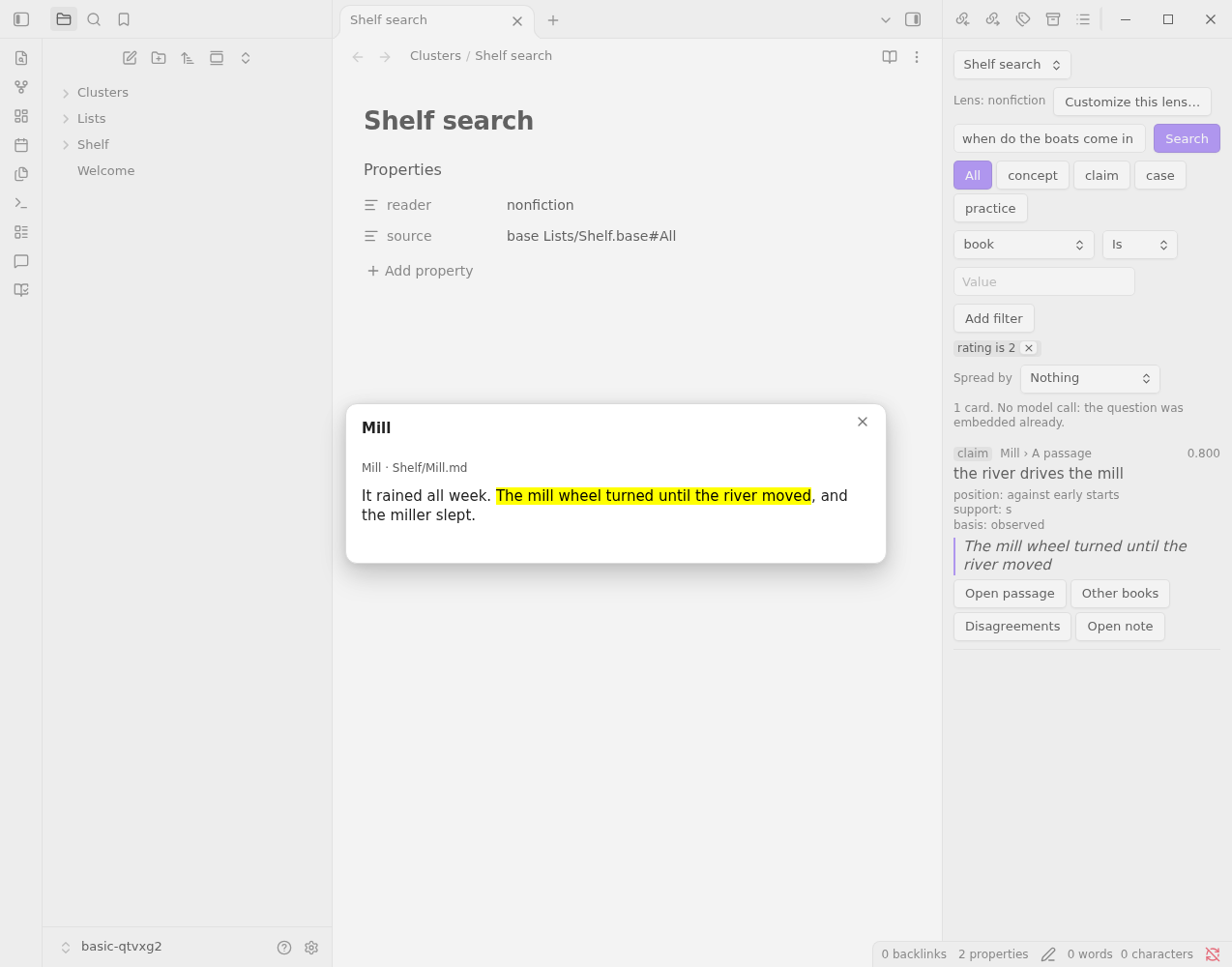Click the Search button
This screenshot has height=967, width=1232.
(1187, 138)
